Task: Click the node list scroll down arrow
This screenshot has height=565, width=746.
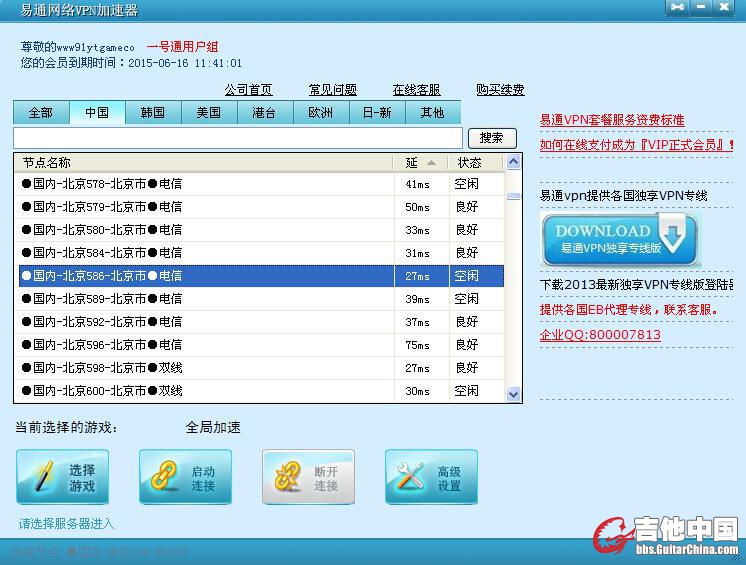Action: click(513, 394)
